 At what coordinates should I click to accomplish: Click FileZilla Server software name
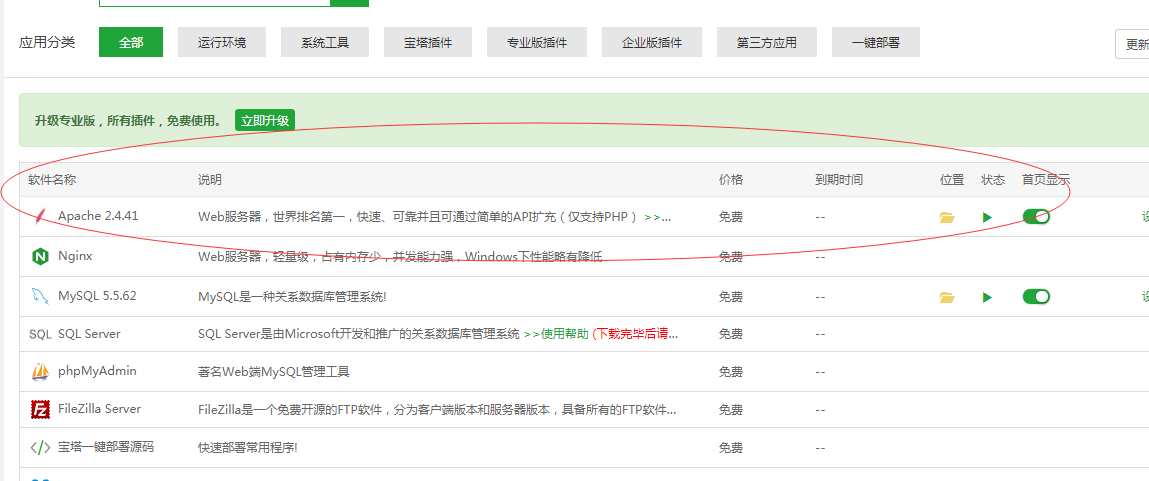pyautogui.click(x=100, y=409)
